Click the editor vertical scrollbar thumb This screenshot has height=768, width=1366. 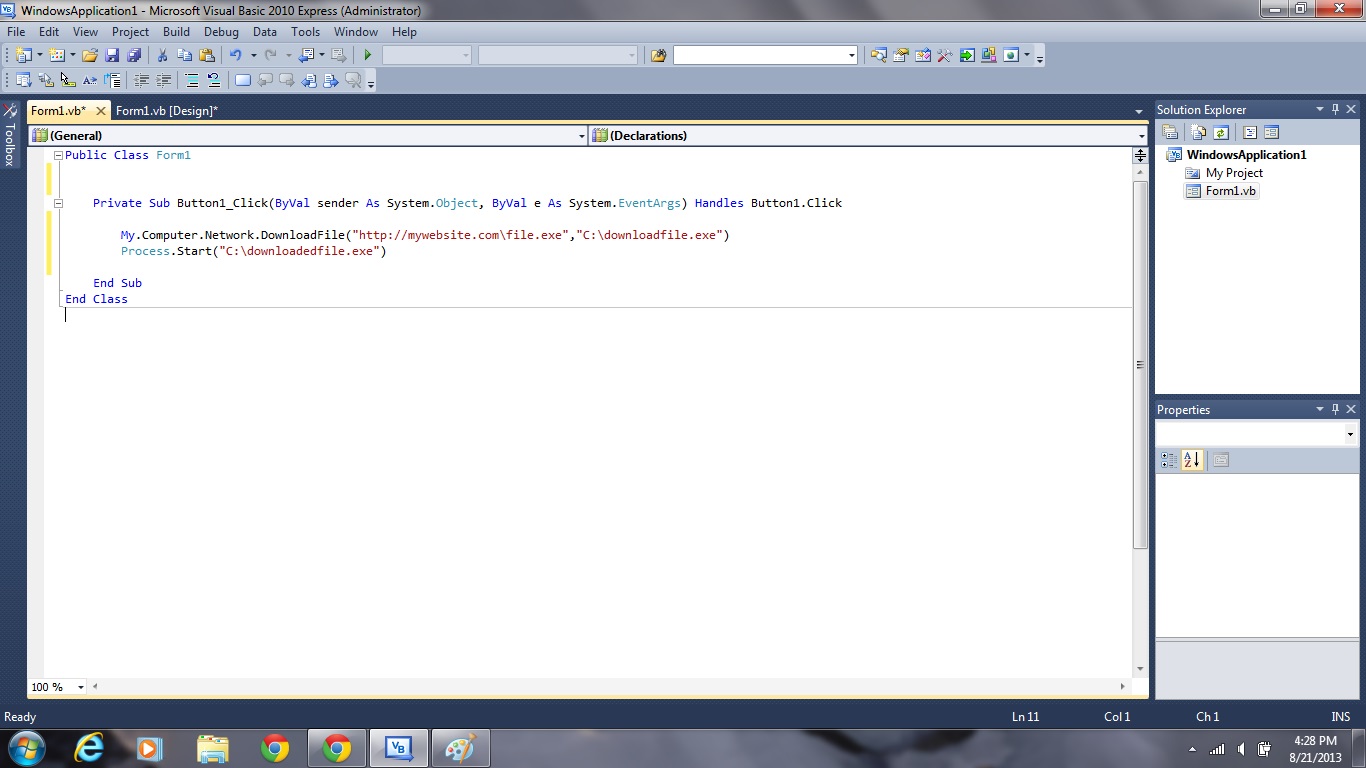pos(1140,365)
